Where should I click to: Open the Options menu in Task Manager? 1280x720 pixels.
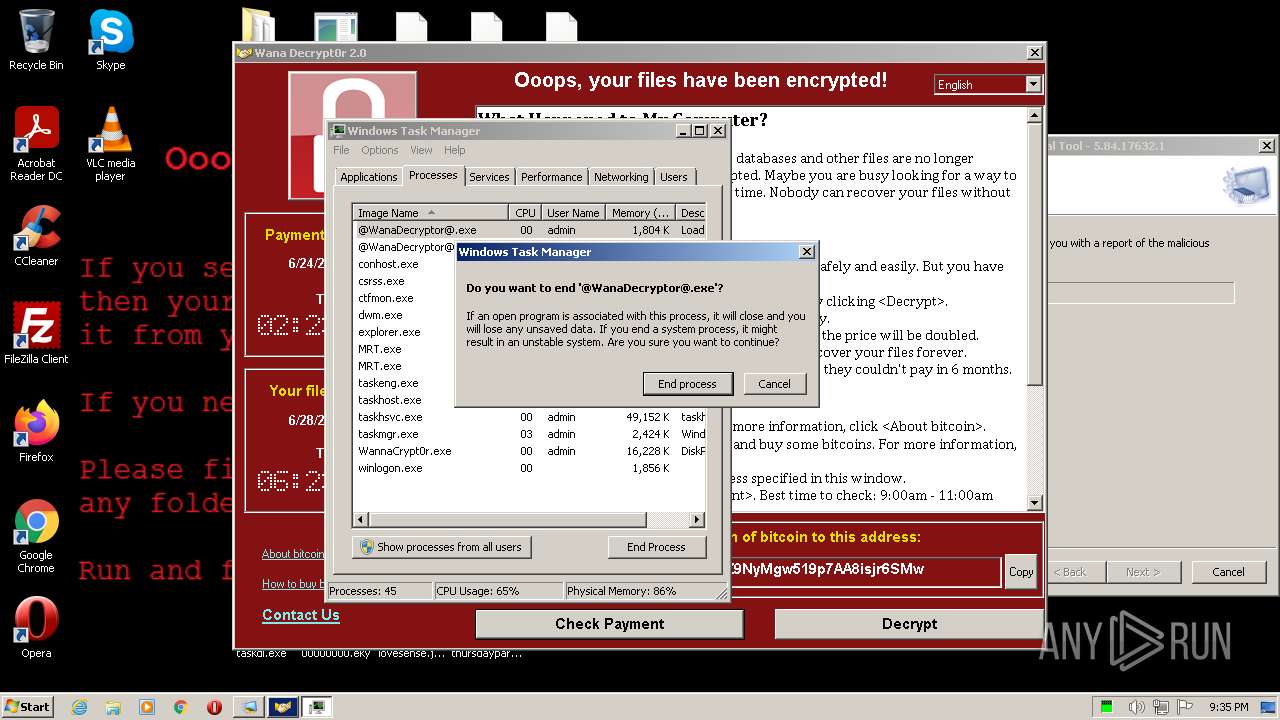coord(380,150)
